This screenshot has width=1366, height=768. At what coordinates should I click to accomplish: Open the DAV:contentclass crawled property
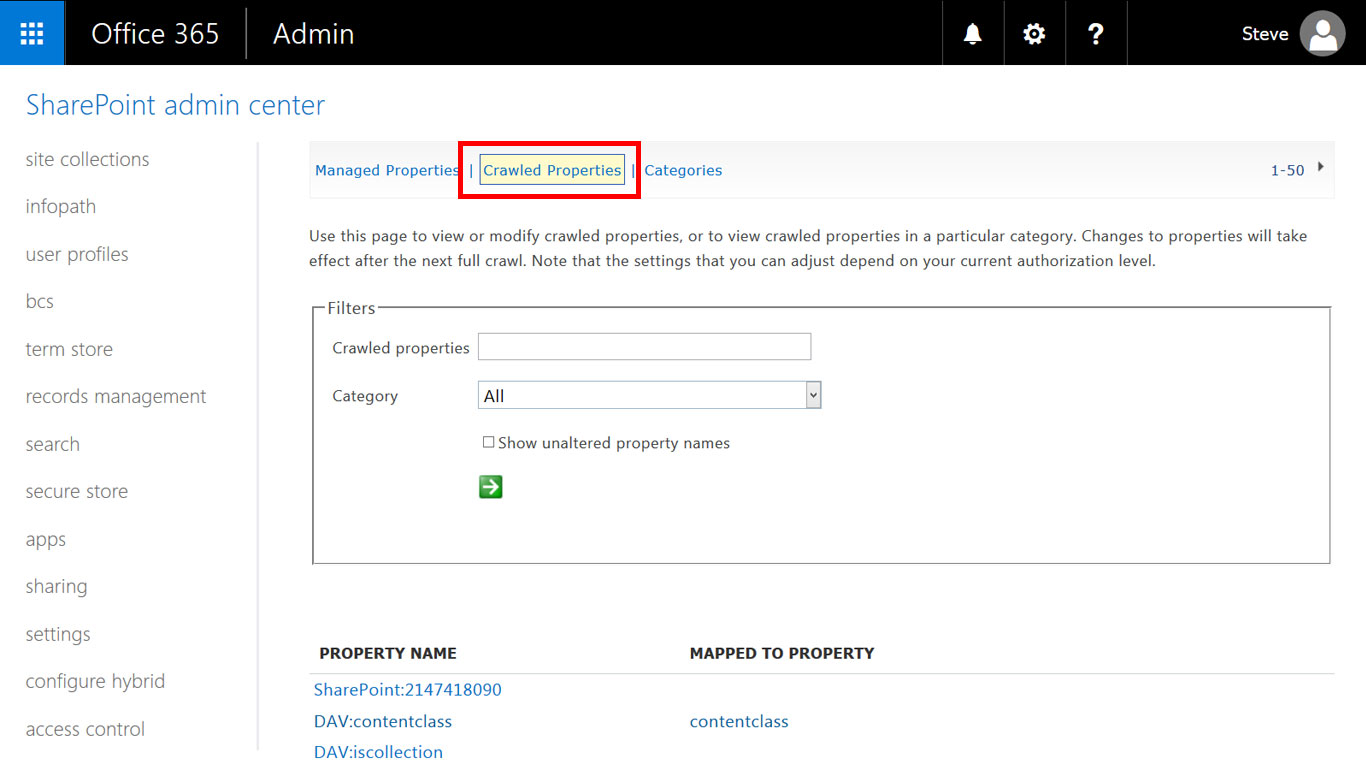pos(383,721)
